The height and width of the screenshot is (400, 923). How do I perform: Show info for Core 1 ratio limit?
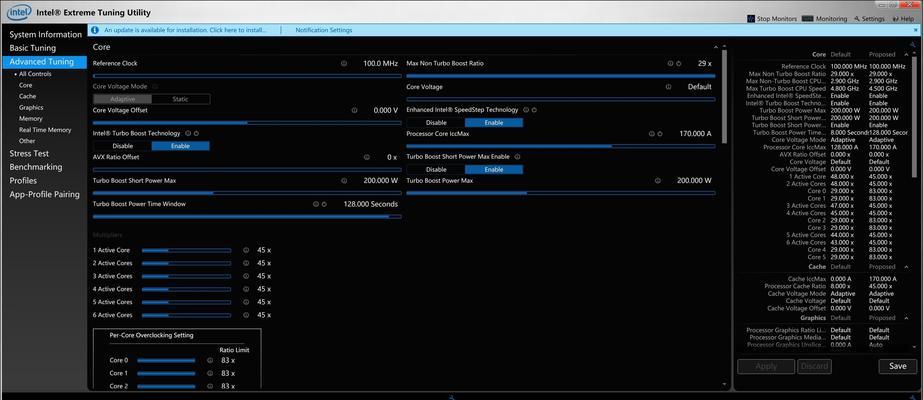click(210, 373)
